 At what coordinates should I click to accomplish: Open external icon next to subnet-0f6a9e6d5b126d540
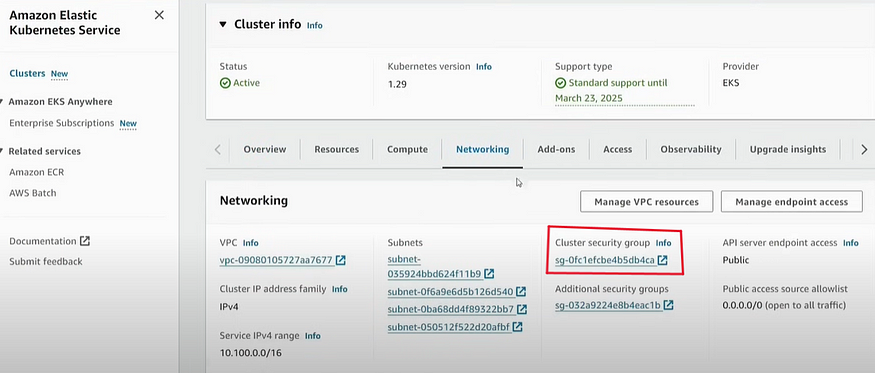521,291
